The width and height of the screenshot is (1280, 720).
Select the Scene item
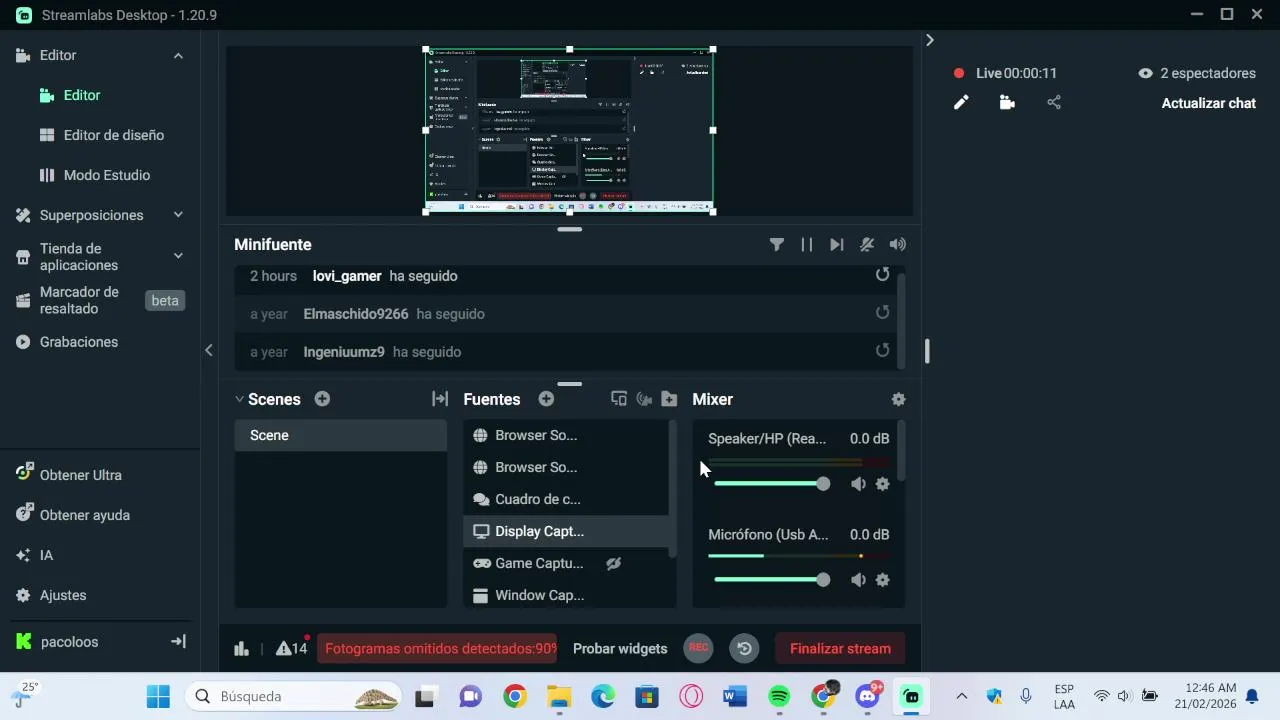(341, 435)
